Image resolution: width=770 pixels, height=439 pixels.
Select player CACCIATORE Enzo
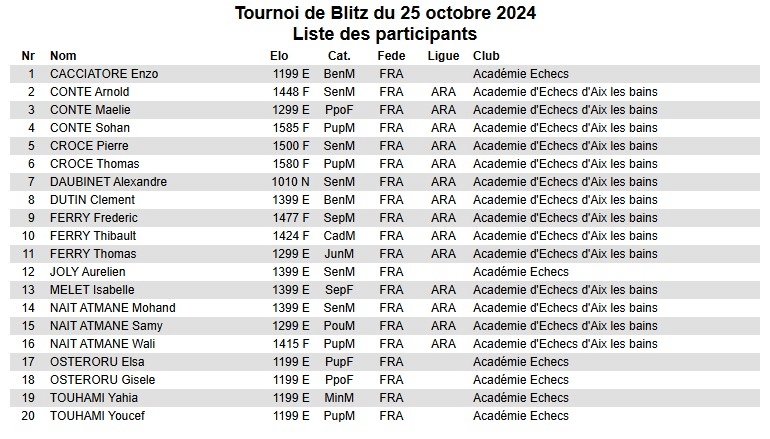[104, 74]
